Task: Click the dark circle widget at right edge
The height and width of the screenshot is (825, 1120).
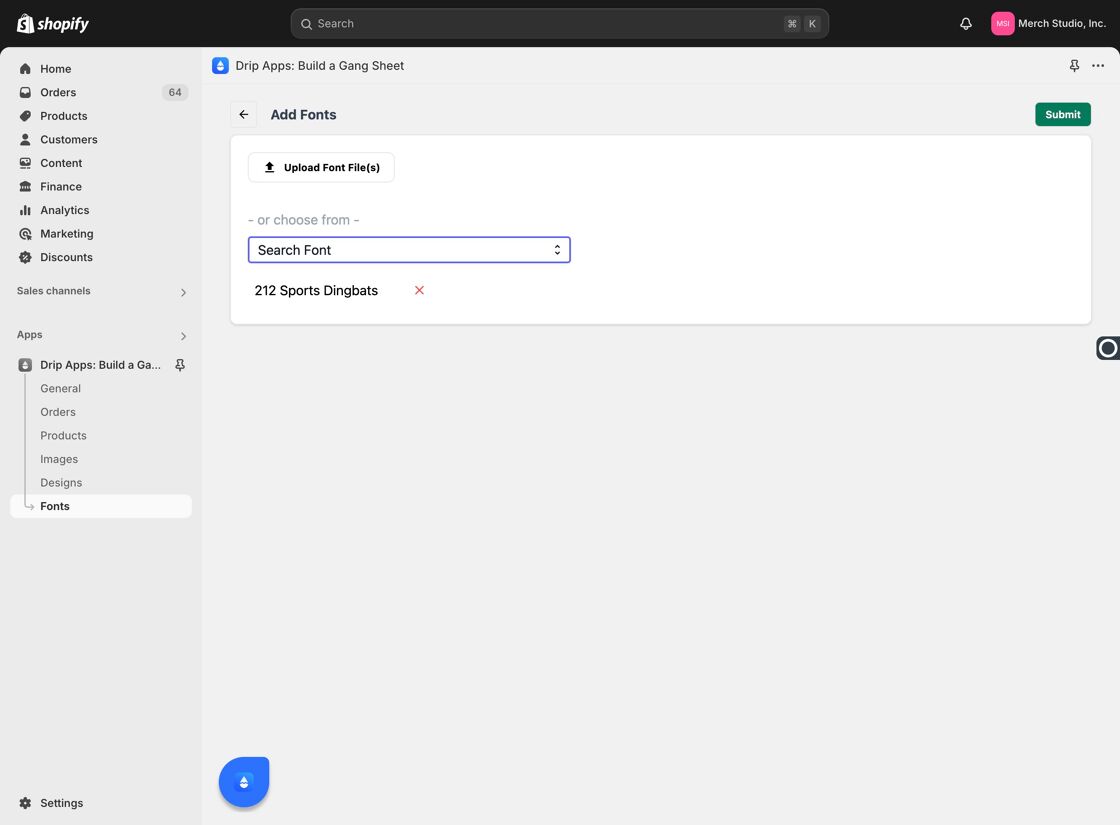Action: click(1108, 348)
